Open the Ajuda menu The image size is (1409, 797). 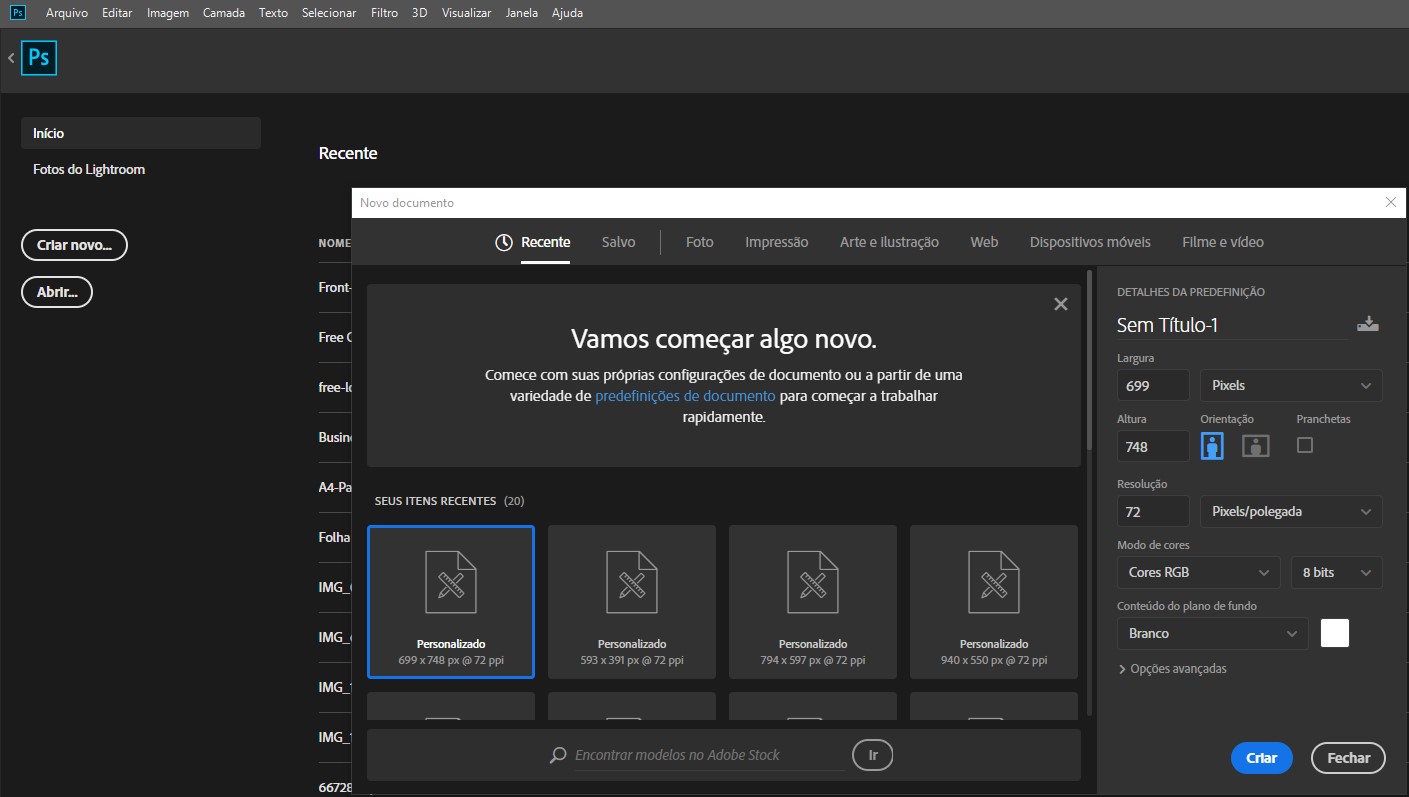click(567, 13)
